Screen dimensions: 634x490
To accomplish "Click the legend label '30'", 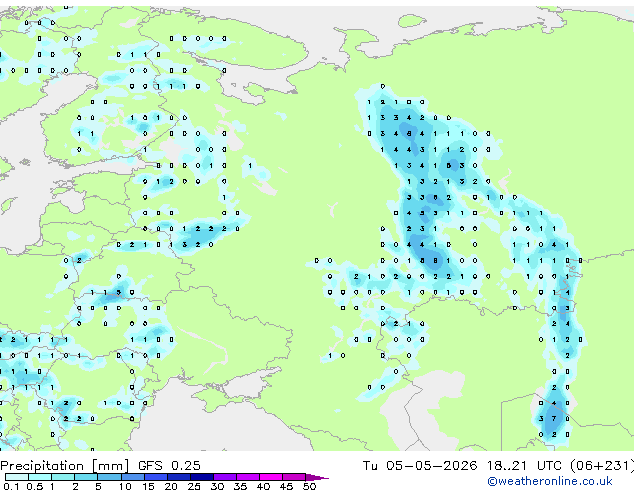I will click(x=217, y=486).
